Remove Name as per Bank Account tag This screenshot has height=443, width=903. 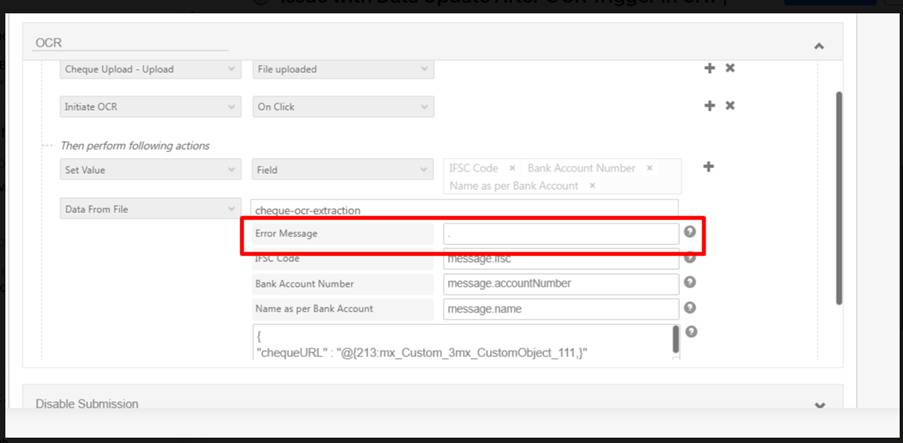point(592,185)
